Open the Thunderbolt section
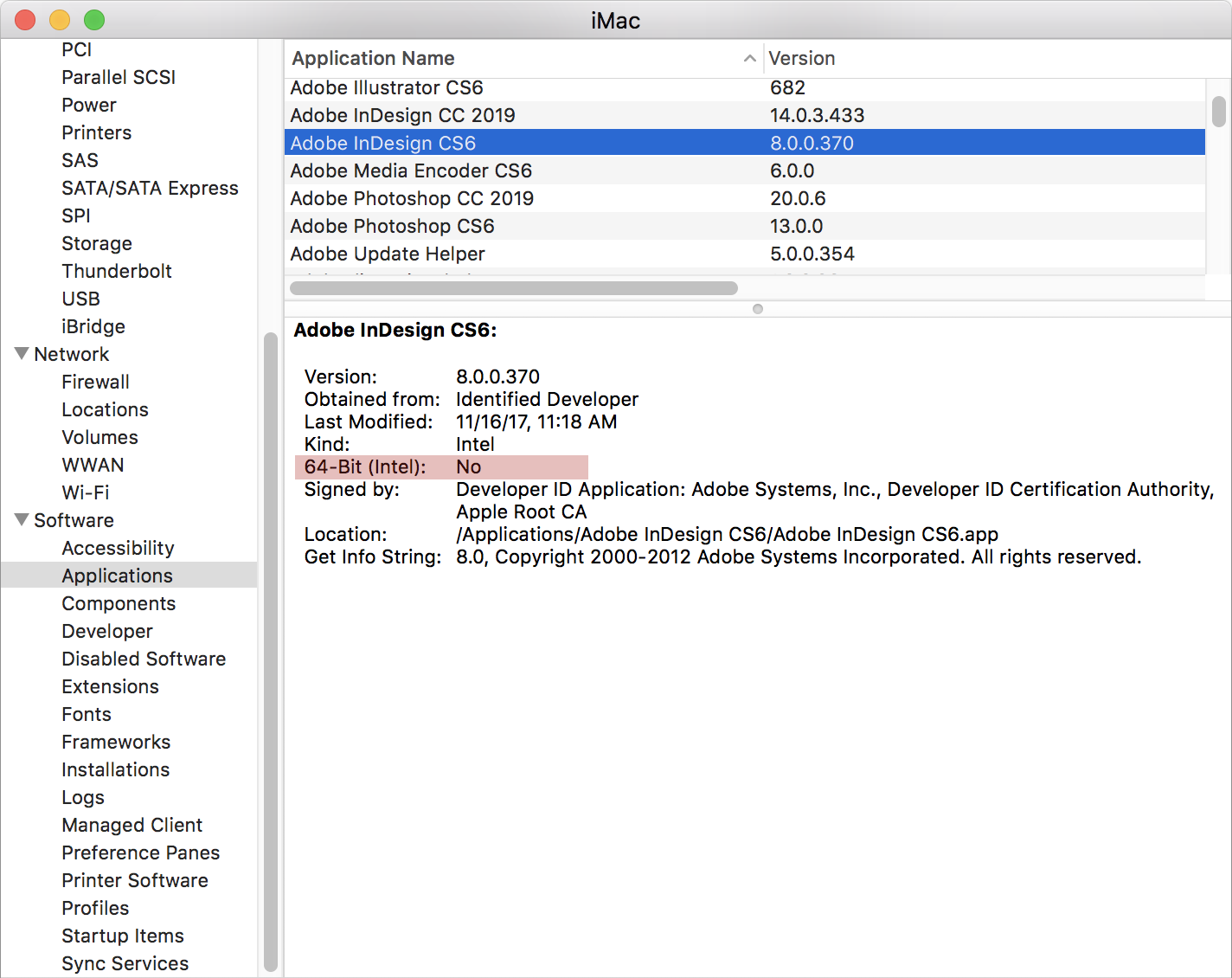Image resolution: width=1232 pixels, height=978 pixels. point(117,271)
